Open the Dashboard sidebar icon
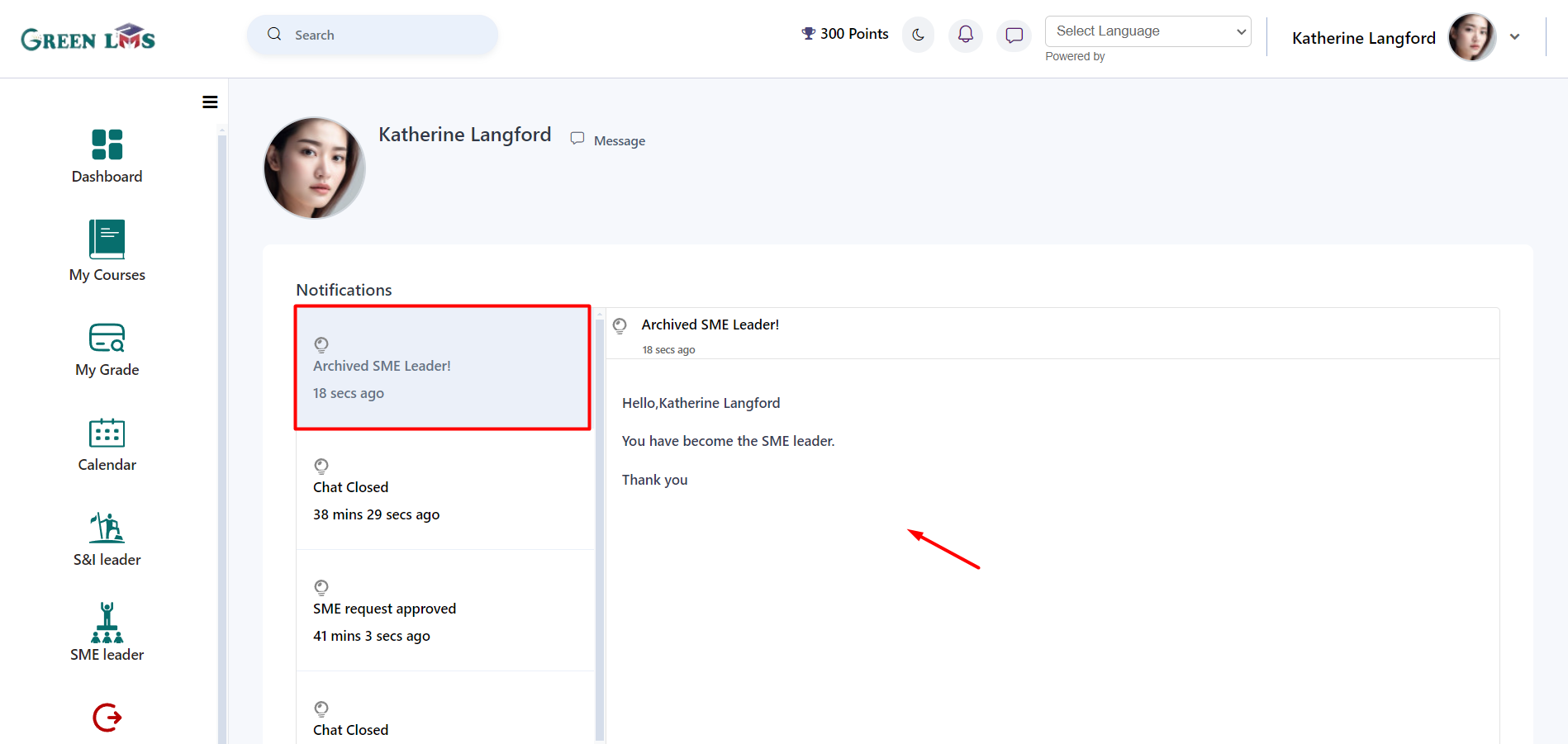Viewport: 1568px width, 744px height. tap(107, 145)
